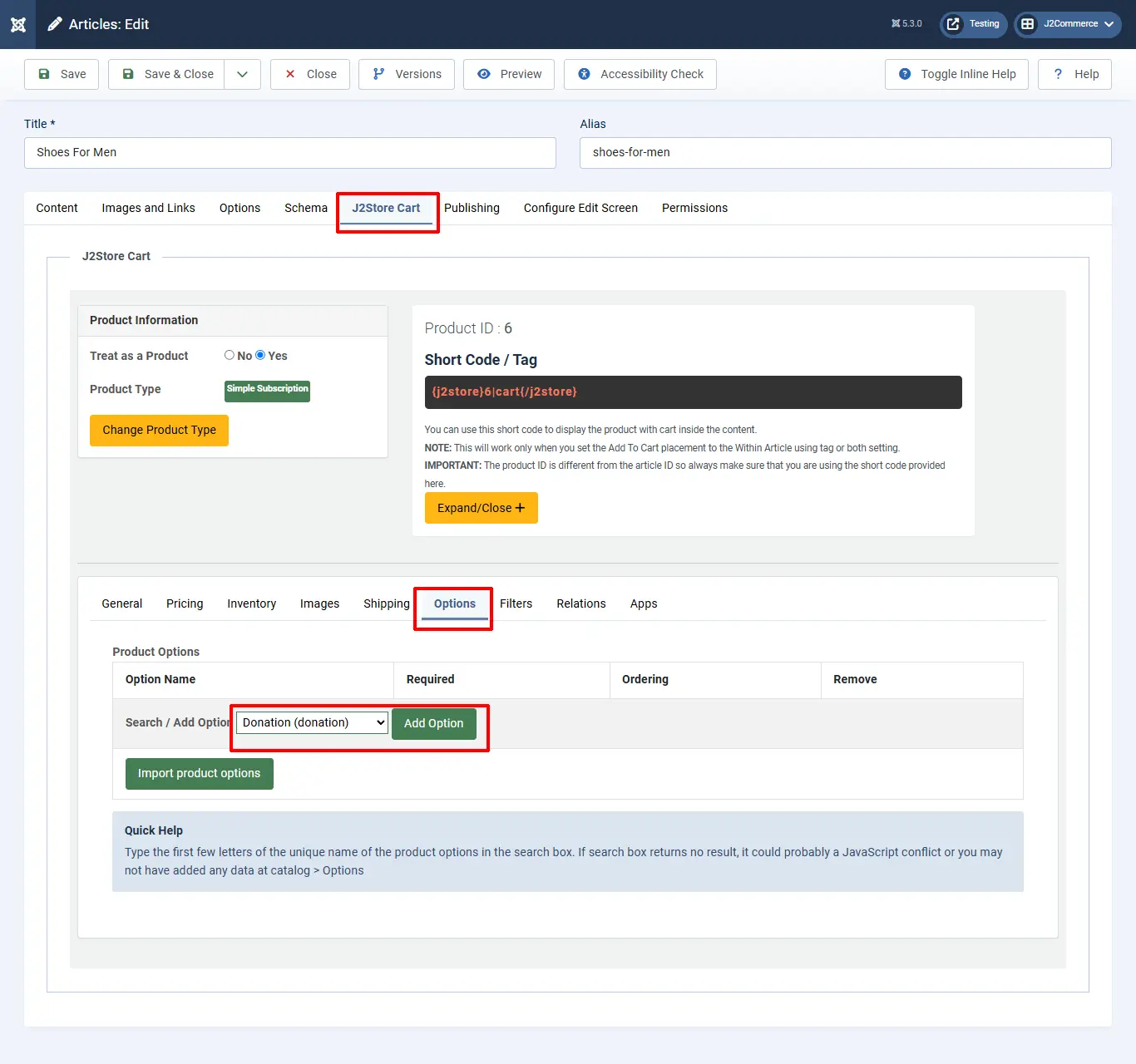The width and height of the screenshot is (1136, 1064).
Task: Select No for Treat as a Product
Action: click(x=230, y=355)
